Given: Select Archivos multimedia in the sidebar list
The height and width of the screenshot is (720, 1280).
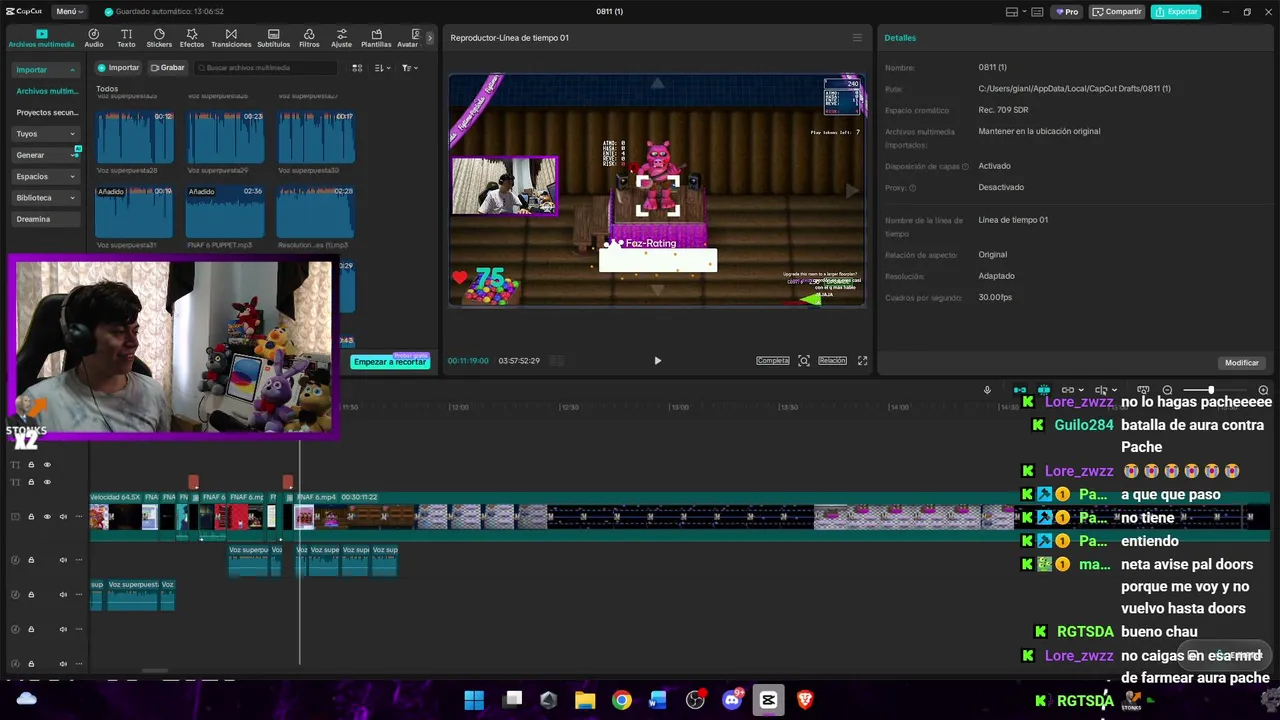Looking at the screenshot, I should pos(47,91).
